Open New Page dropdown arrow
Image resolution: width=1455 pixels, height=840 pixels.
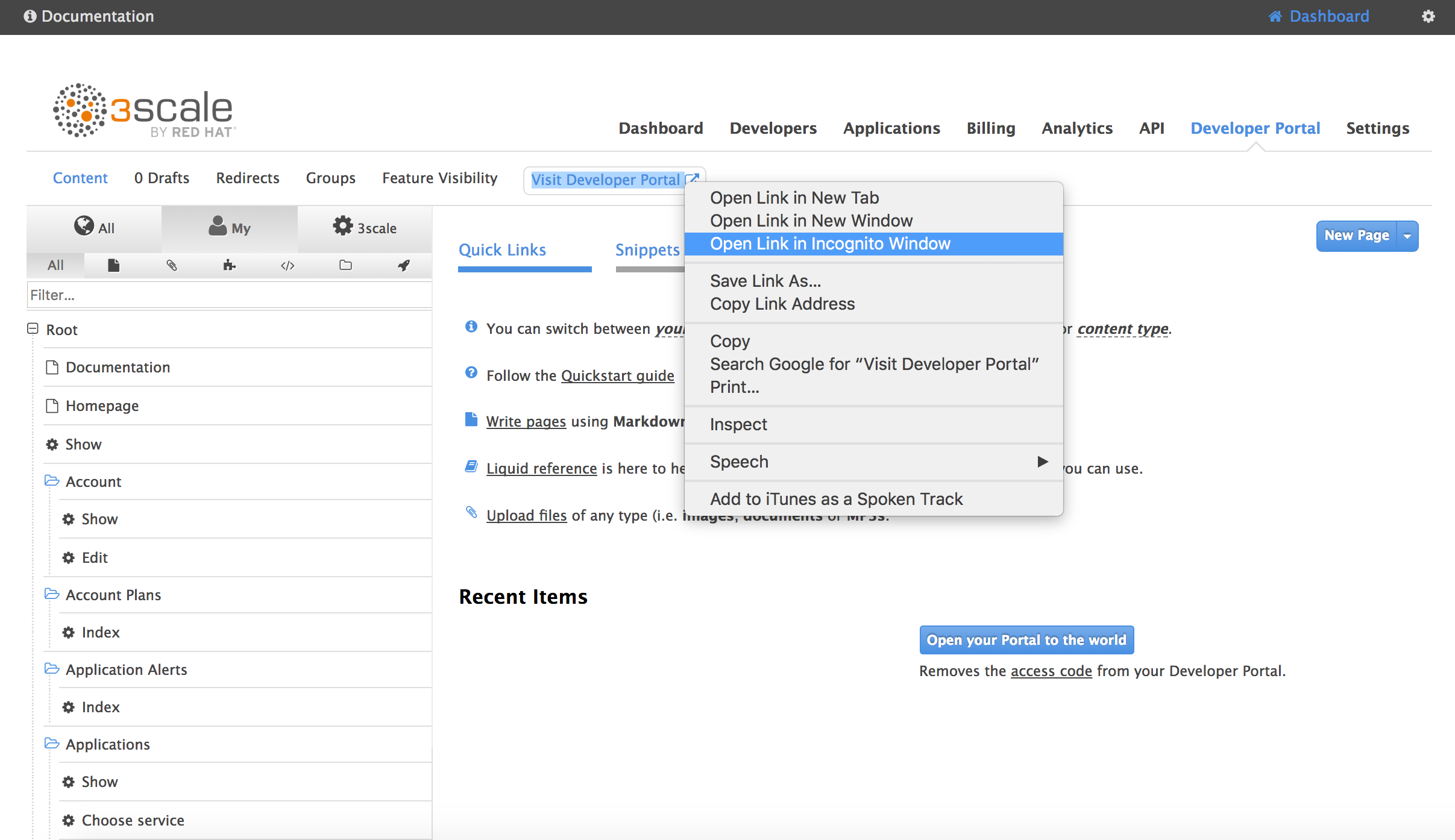point(1407,236)
